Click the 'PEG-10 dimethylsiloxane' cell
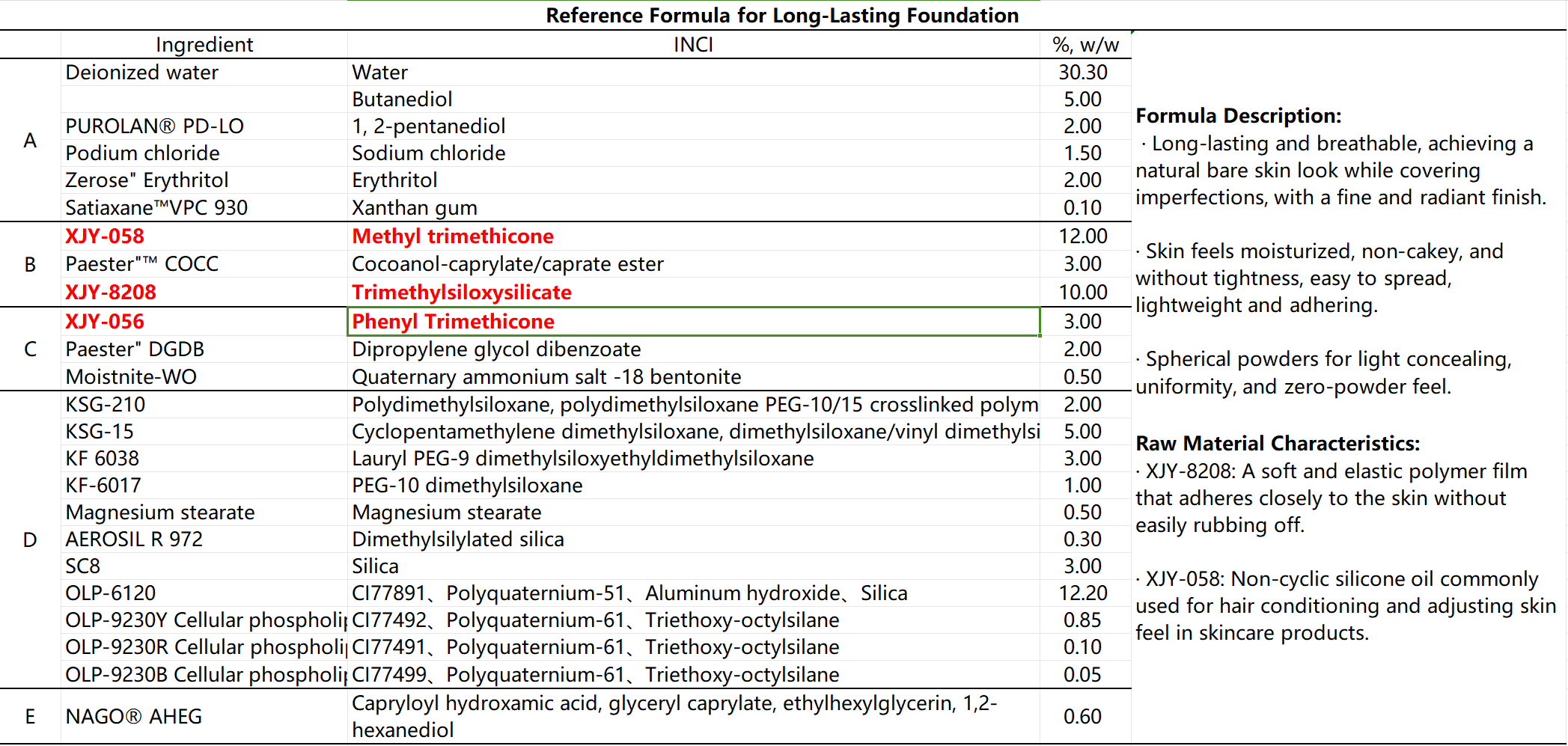This screenshot has width=1568, height=746. [693, 486]
